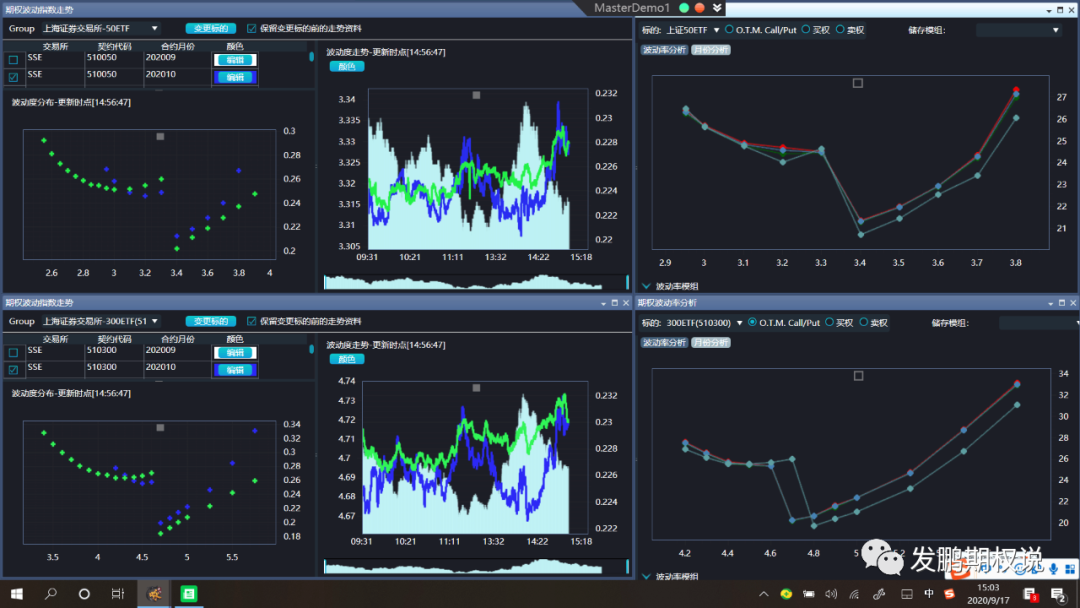Click the red MasterDemo1 status dot
The height and width of the screenshot is (608, 1080).
click(700, 8)
